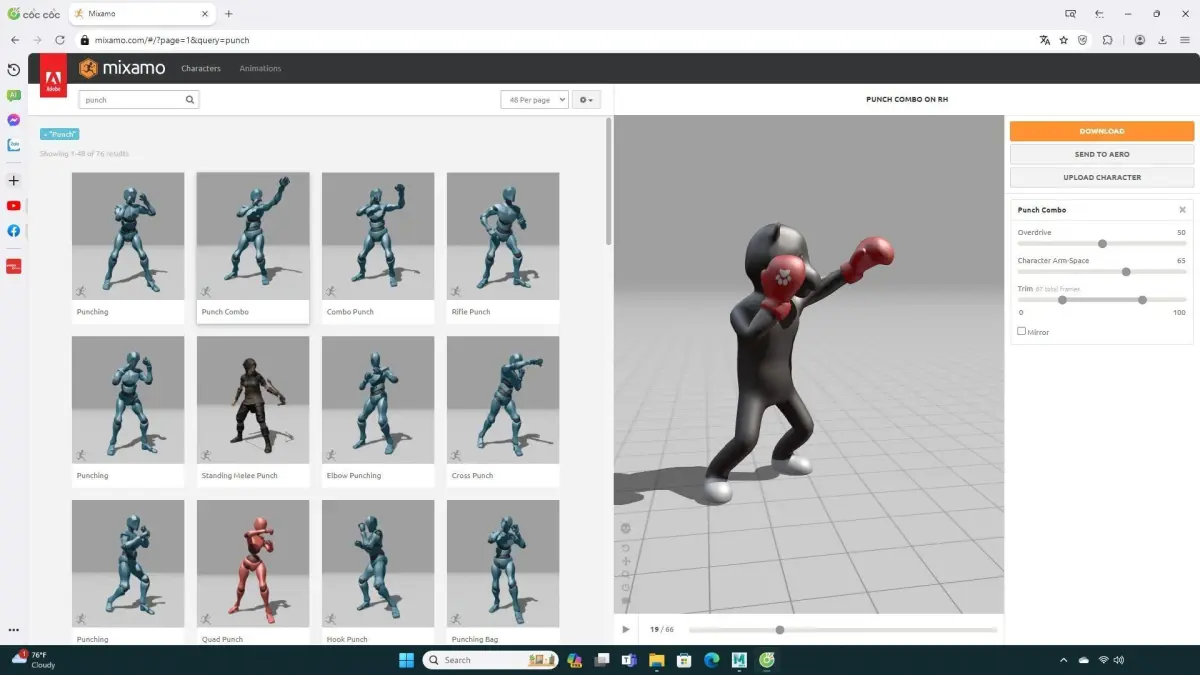Open the browser downloads icon
This screenshot has height=675, width=1200.
(1162, 40)
